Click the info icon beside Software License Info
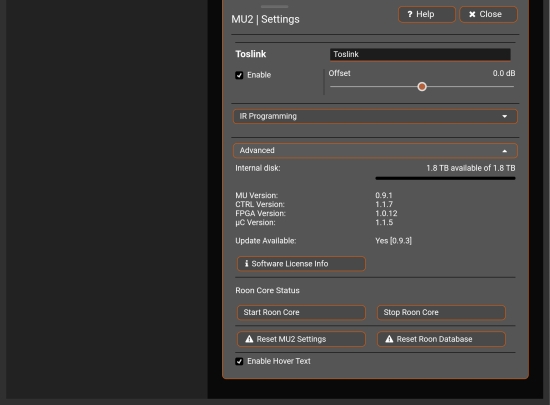The width and height of the screenshot is (550, 405). [x=246, y=263]
